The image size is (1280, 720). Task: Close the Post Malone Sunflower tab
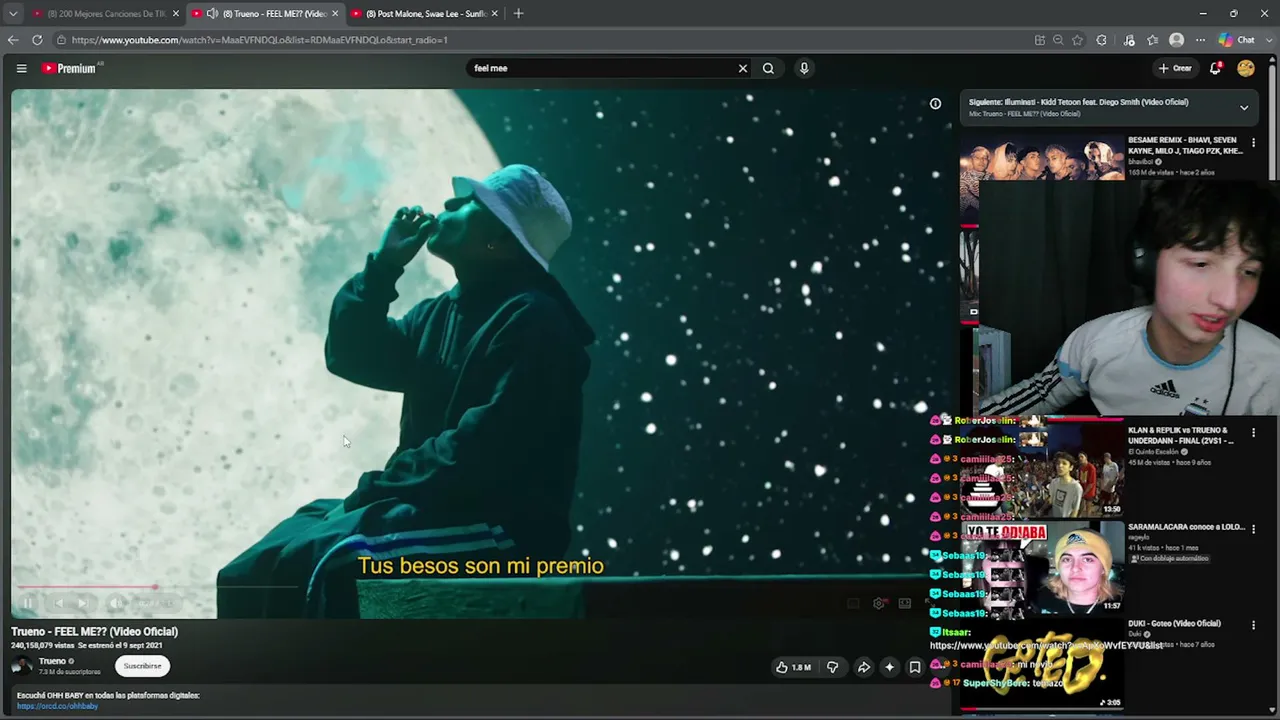pyautogui.click(x=494, y=14)
